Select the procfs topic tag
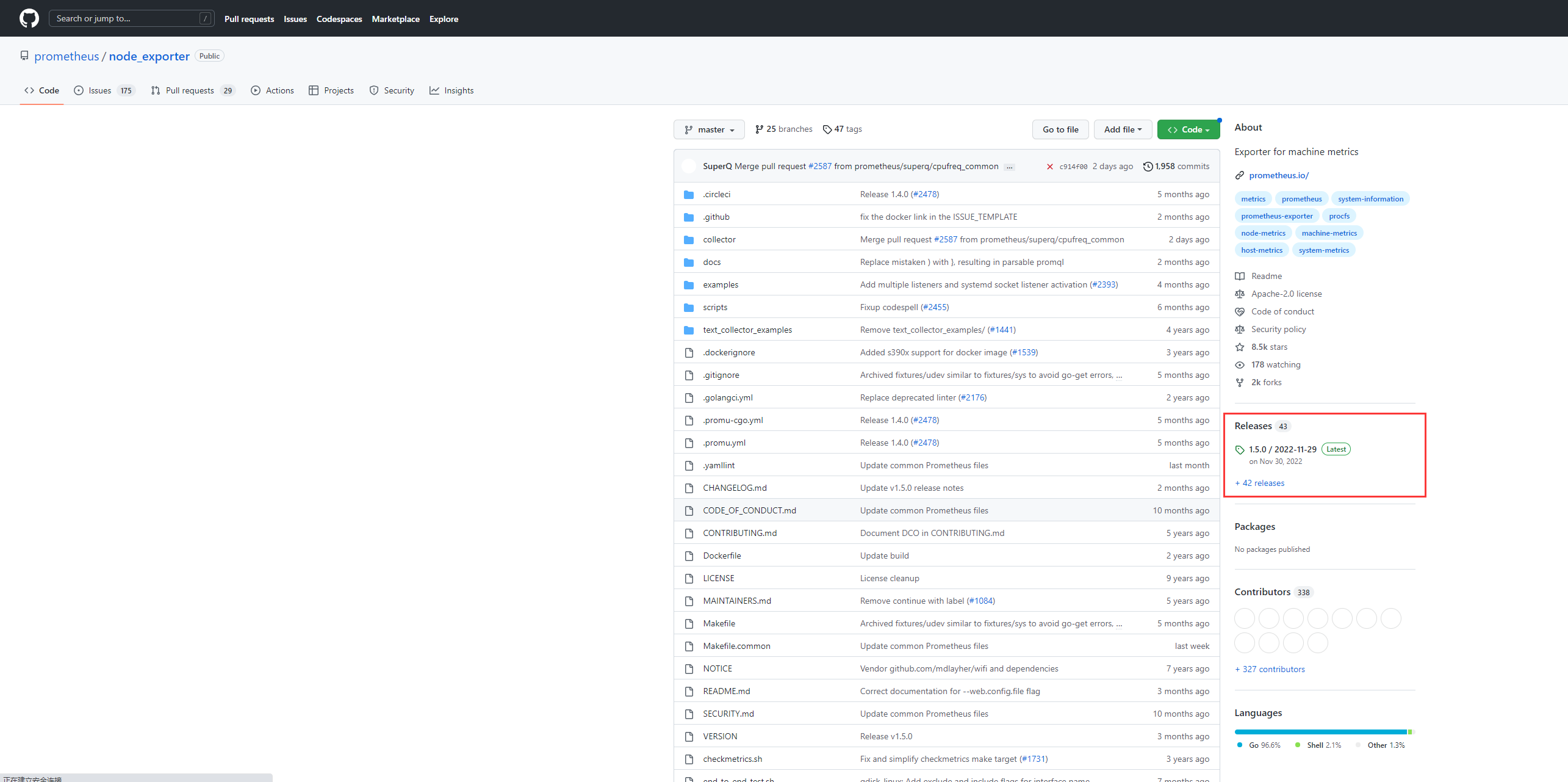 click(x=1339, y=216)
